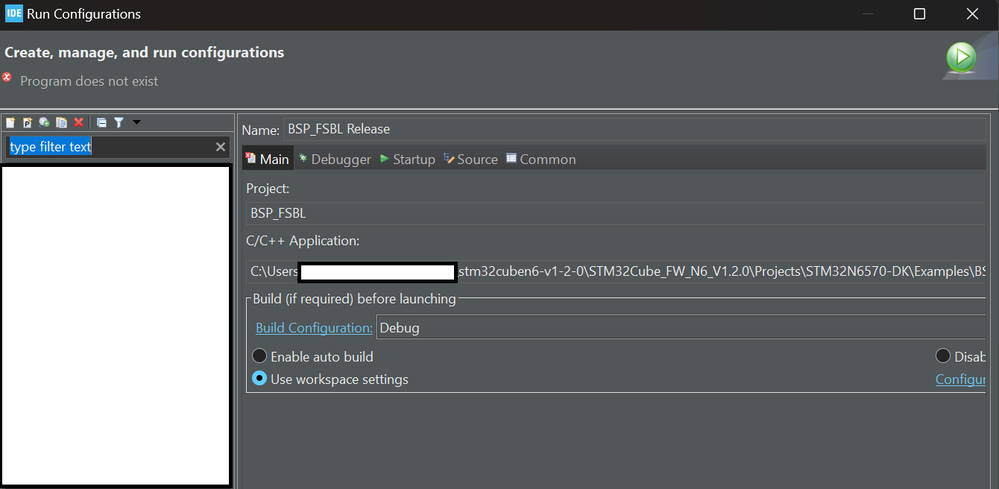Export the selected launch configuration
This screenshot has width=999, height=489.
click(44, 123)
